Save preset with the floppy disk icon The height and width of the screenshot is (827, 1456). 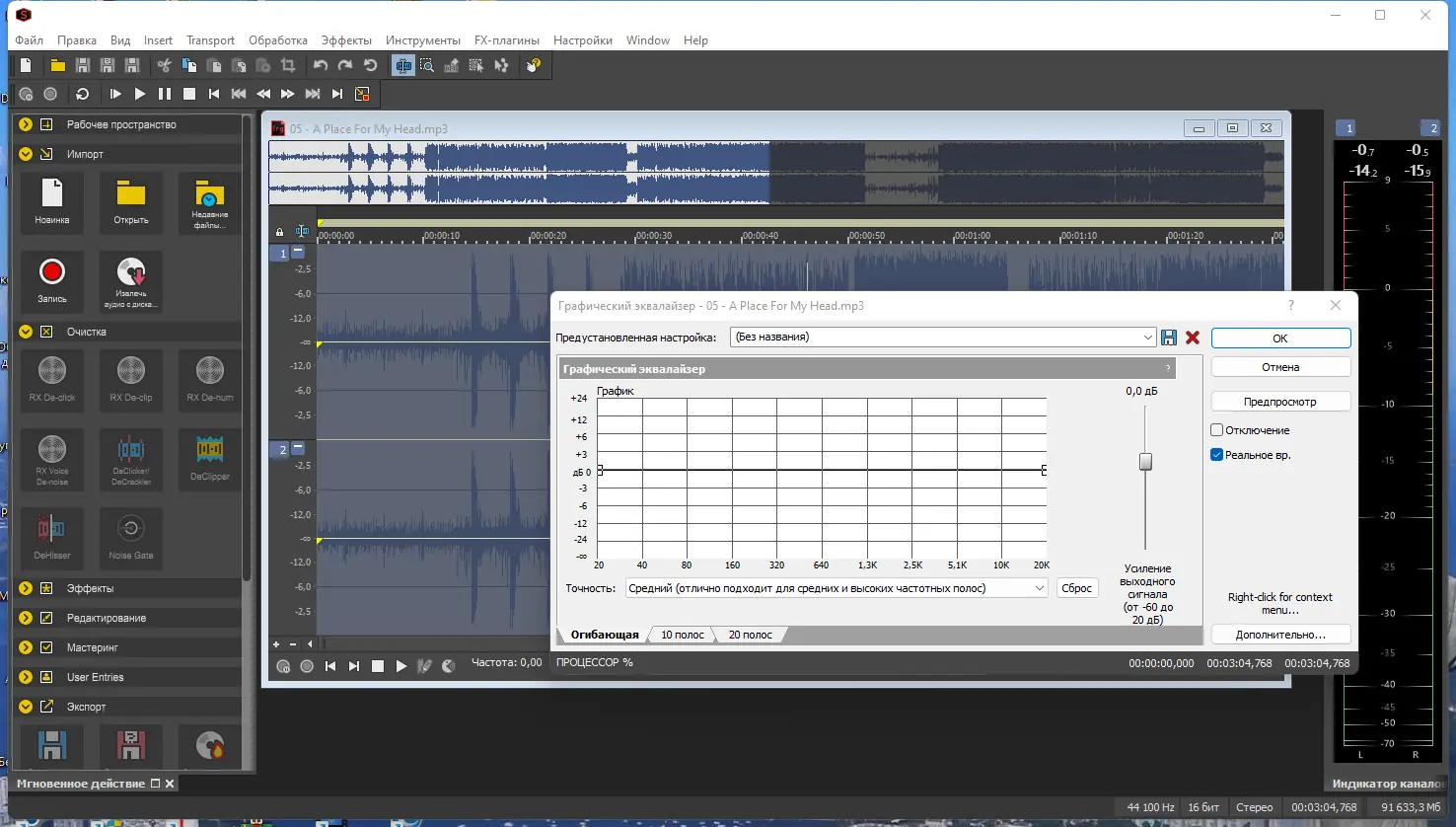(1169, 338)
